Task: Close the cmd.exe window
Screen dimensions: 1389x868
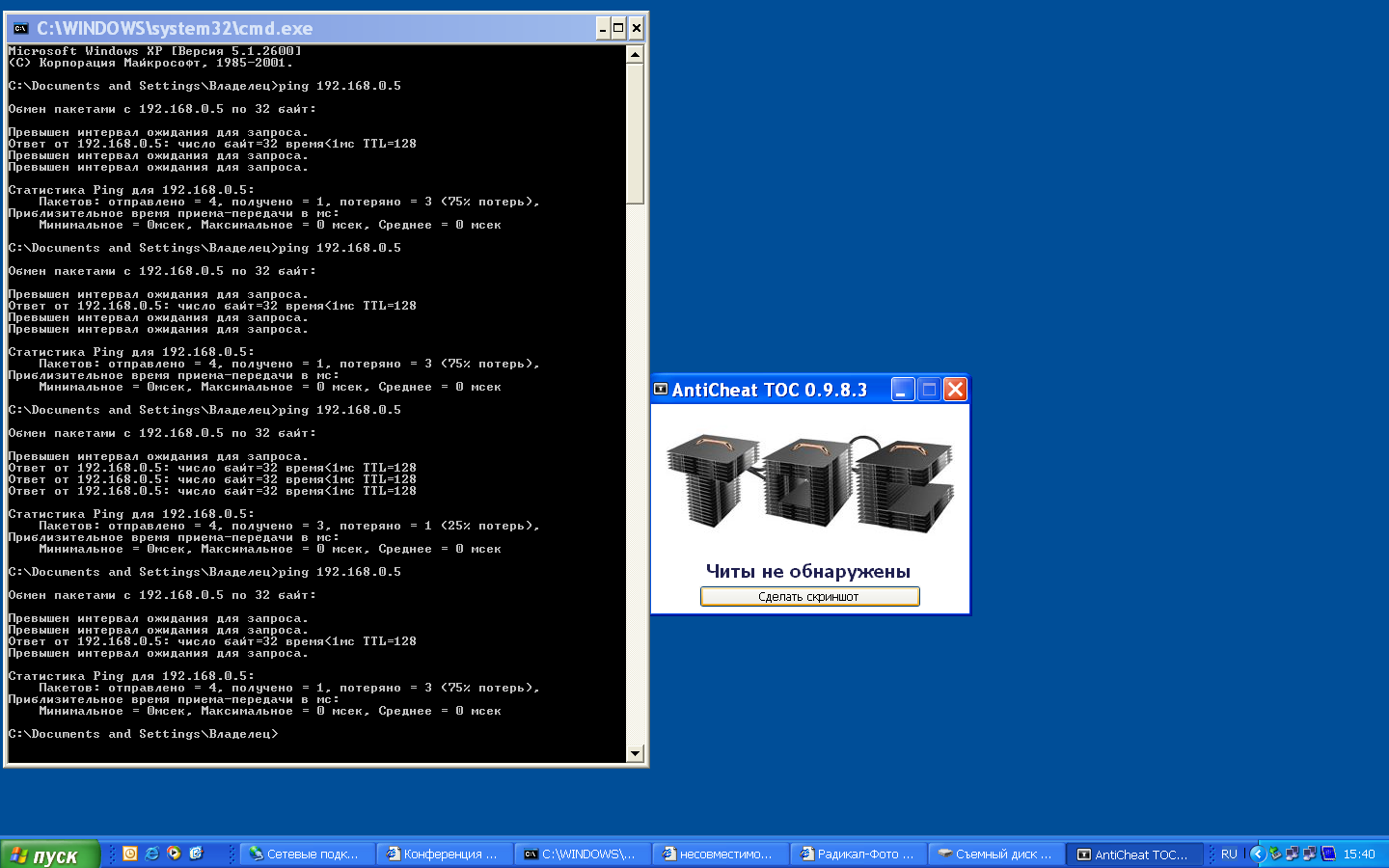Action: 636,29
